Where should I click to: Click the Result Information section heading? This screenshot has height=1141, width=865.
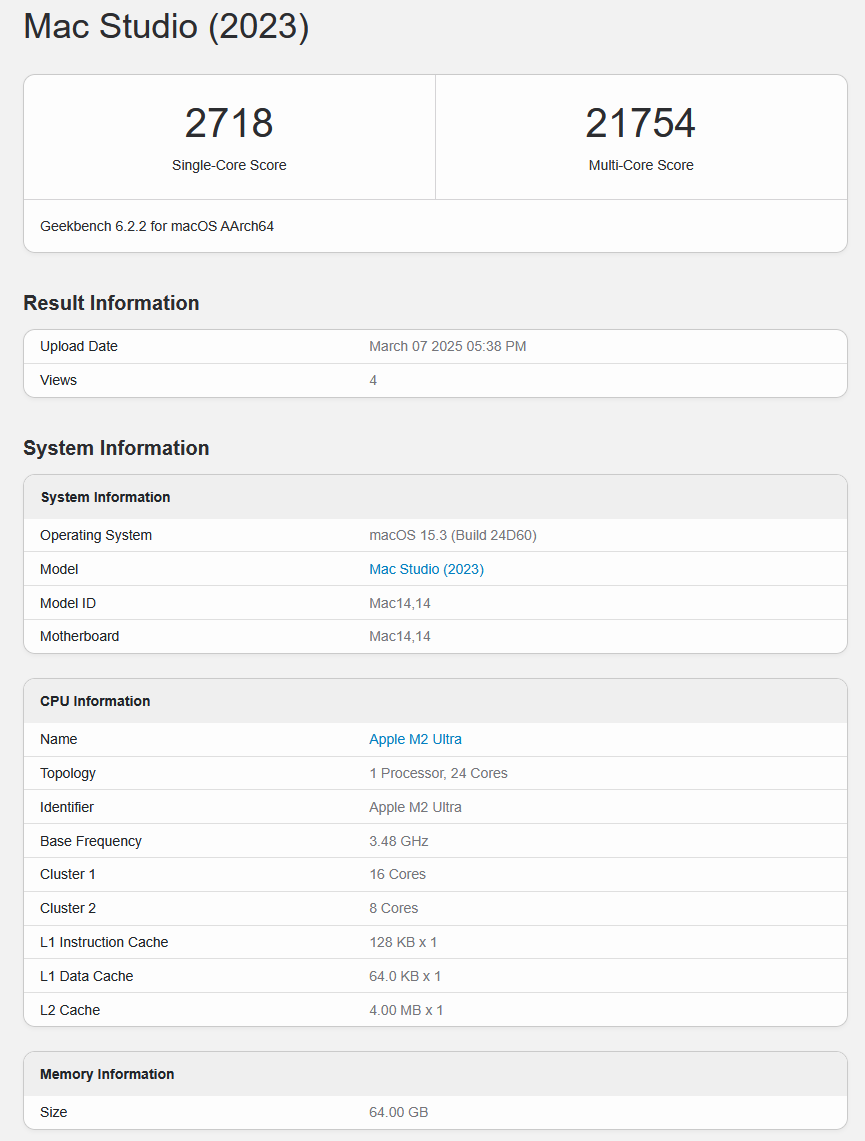(x=111, y=303)
